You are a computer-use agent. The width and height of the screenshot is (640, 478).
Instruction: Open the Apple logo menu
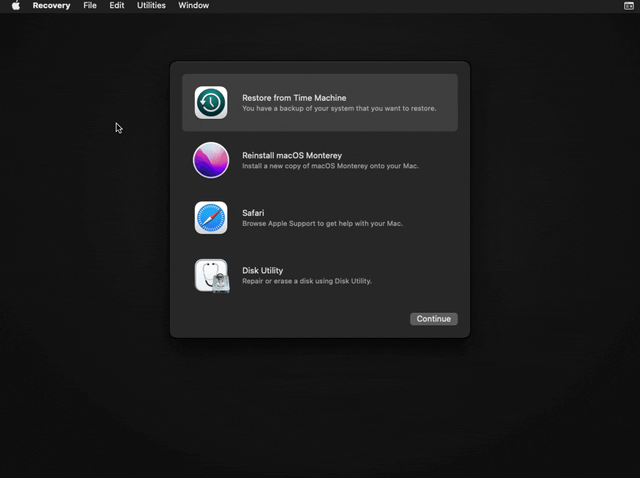coord(15,6)
